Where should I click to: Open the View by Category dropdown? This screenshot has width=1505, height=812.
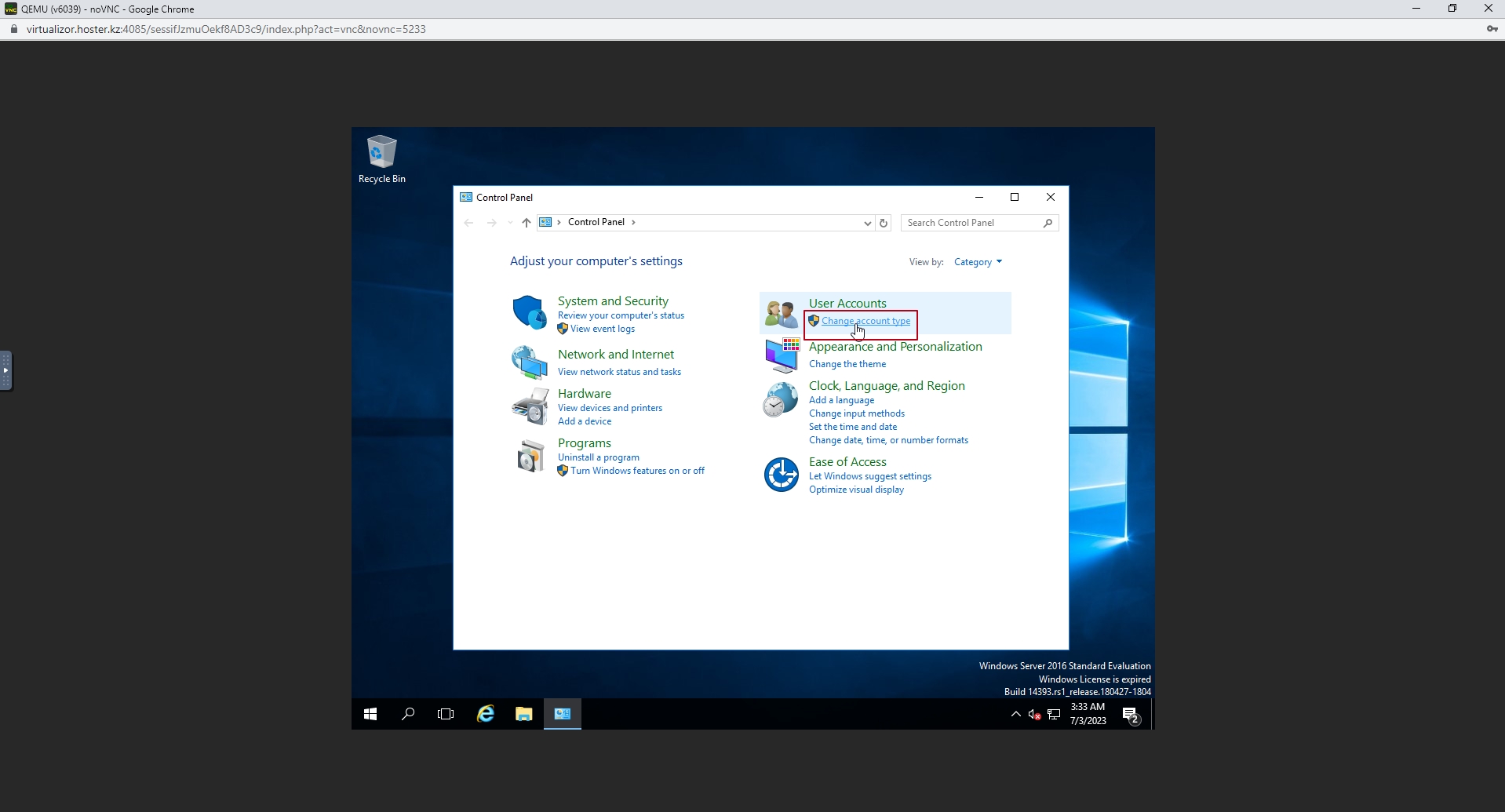point(978,262)
